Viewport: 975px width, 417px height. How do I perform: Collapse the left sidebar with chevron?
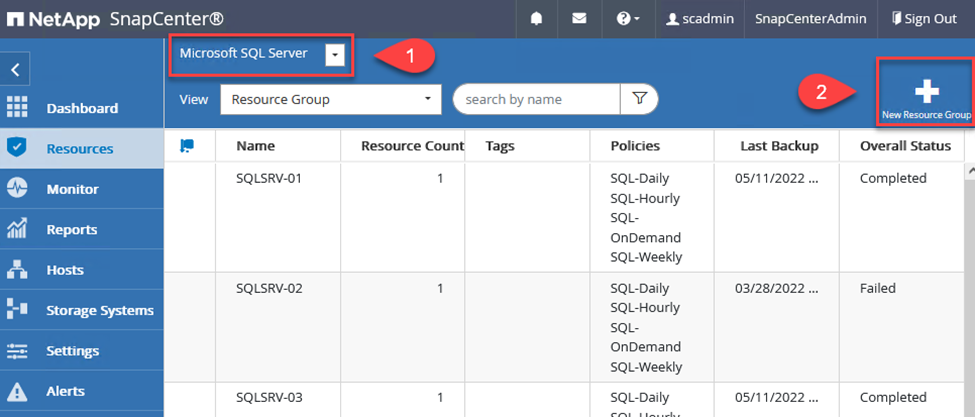[15, 70]
